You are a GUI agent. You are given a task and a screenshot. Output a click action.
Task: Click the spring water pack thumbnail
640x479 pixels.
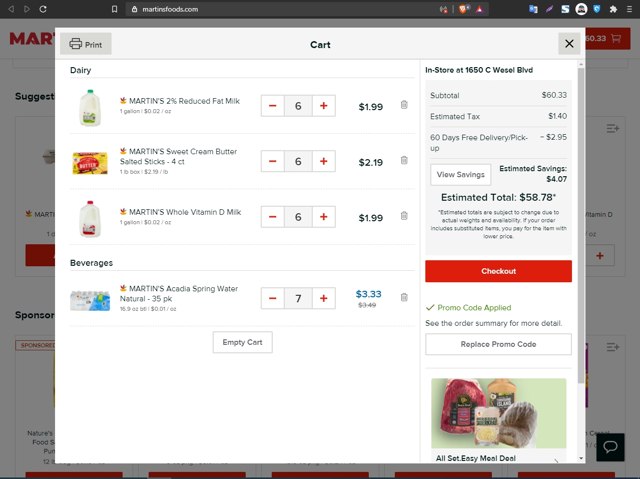tap(90, 301)
